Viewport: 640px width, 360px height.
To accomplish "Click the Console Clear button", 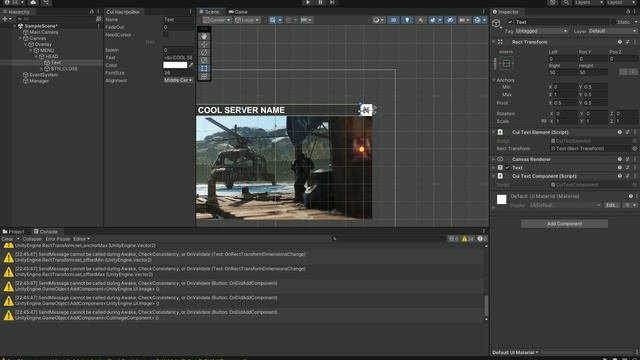I will (x=7, y=239).
